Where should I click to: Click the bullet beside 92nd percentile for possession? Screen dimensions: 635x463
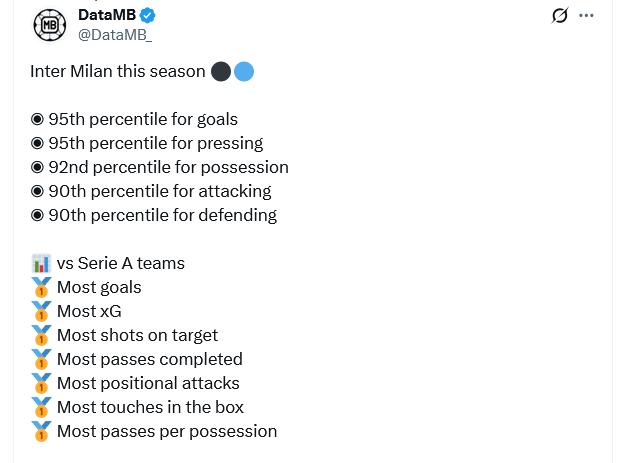point(38,168)
